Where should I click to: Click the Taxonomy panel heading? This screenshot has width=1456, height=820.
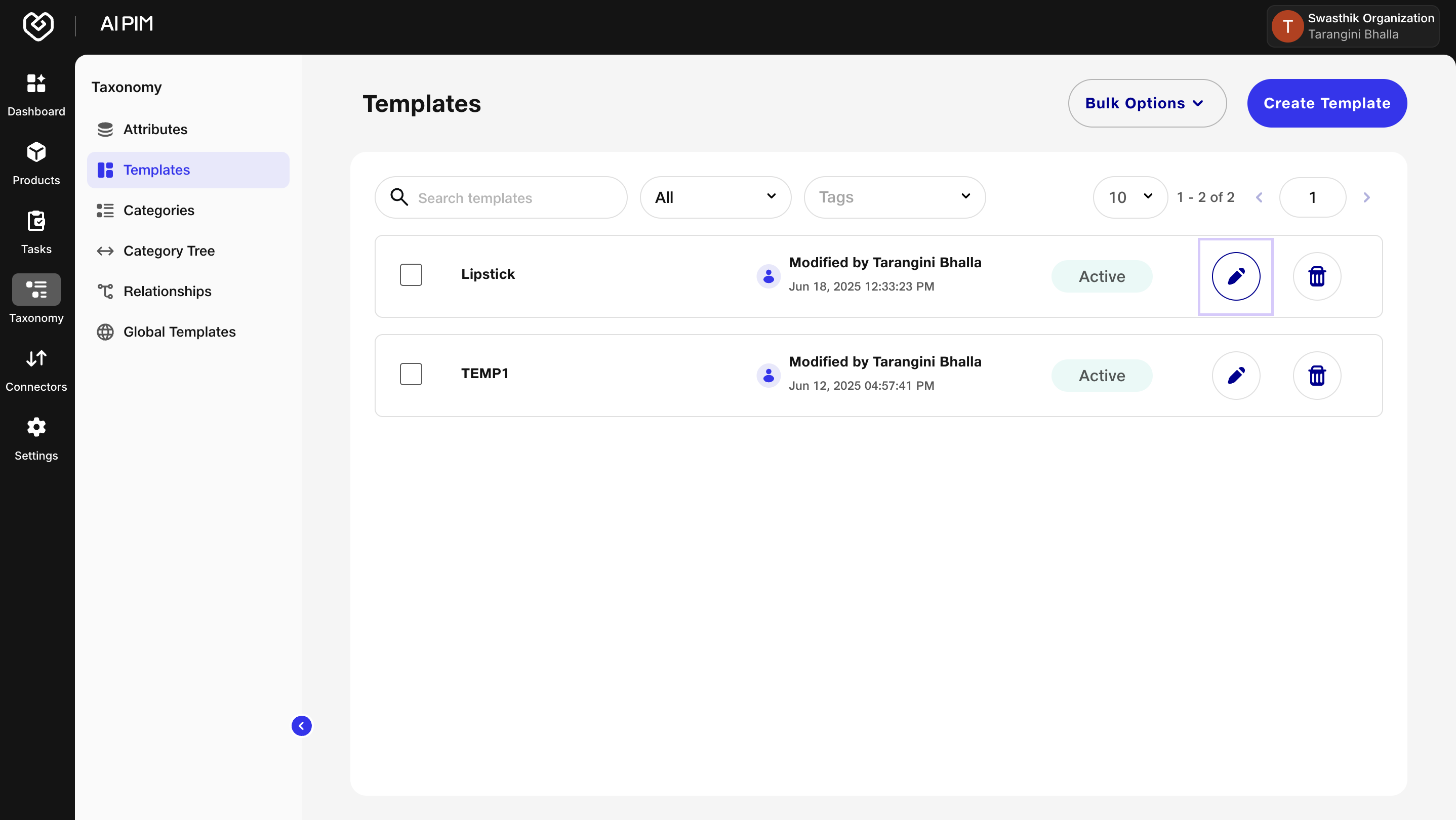click(127, 88)
